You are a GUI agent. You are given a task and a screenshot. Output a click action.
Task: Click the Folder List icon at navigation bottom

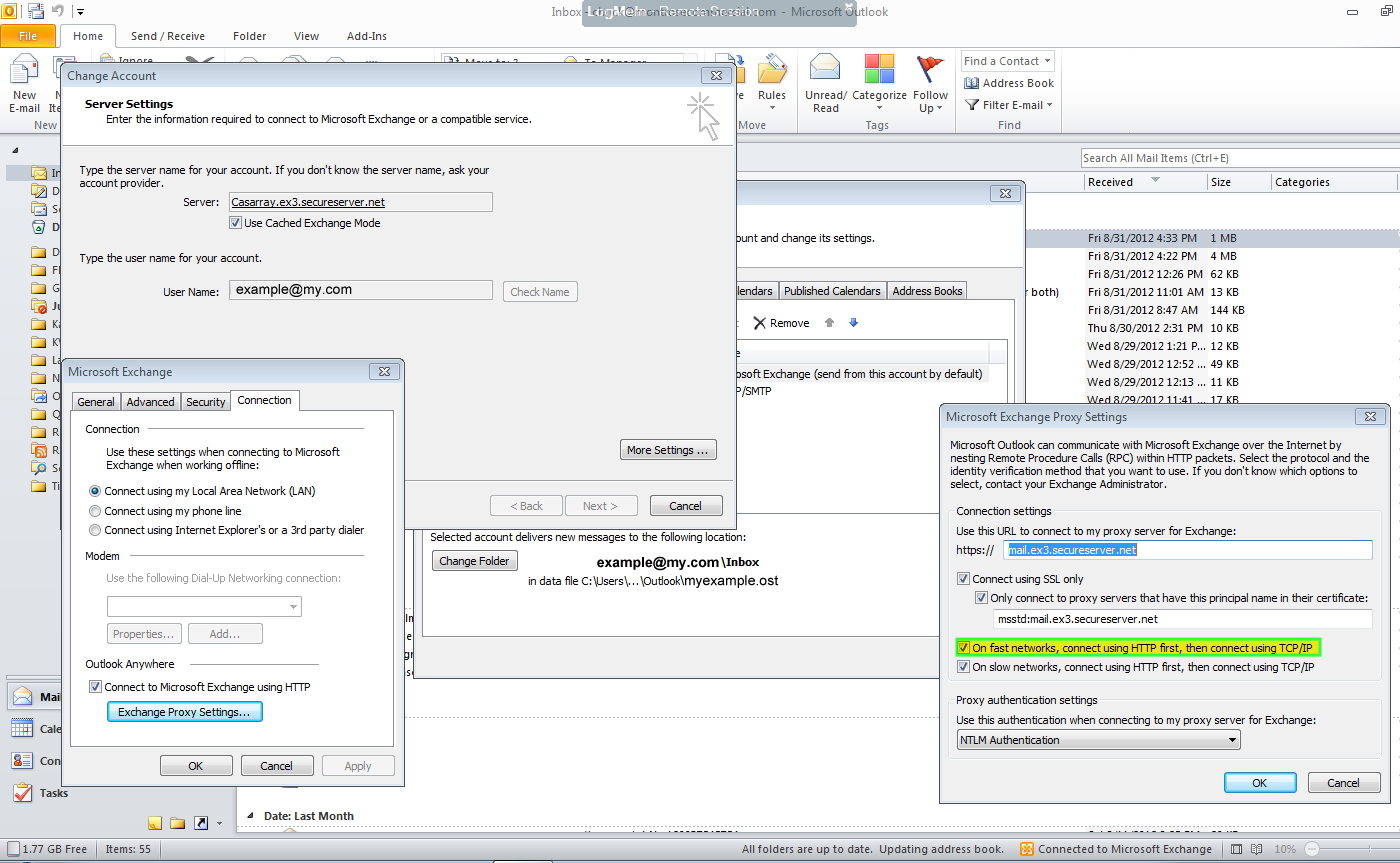(x=177, y=823)
